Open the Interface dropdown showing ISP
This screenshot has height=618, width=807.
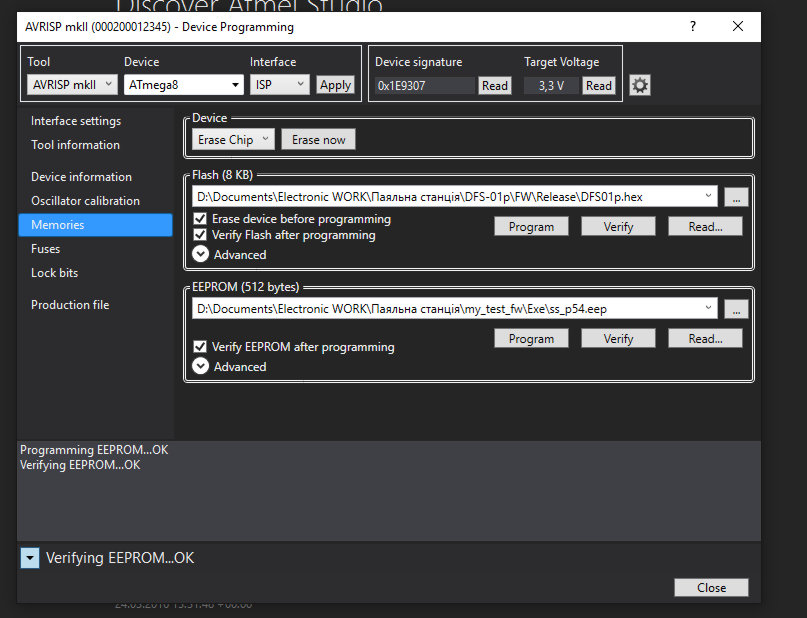[x=279, y=84]
